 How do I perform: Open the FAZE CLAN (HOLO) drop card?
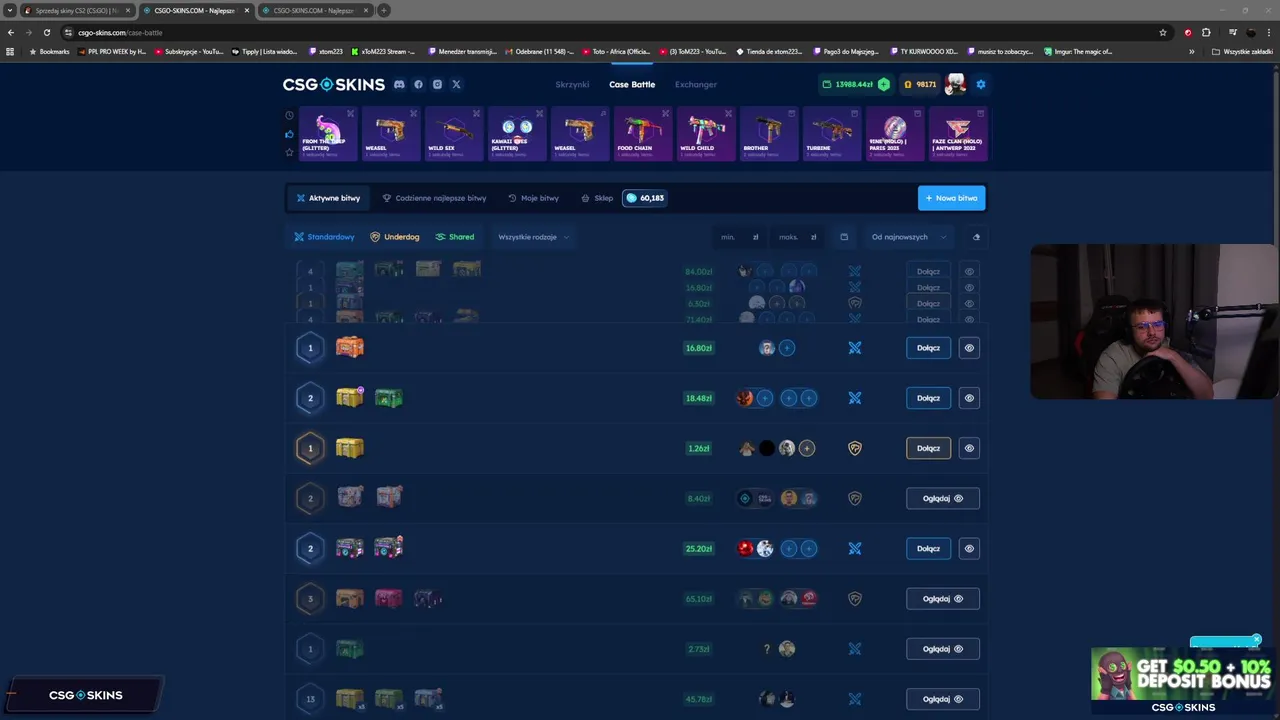[958, 133]
